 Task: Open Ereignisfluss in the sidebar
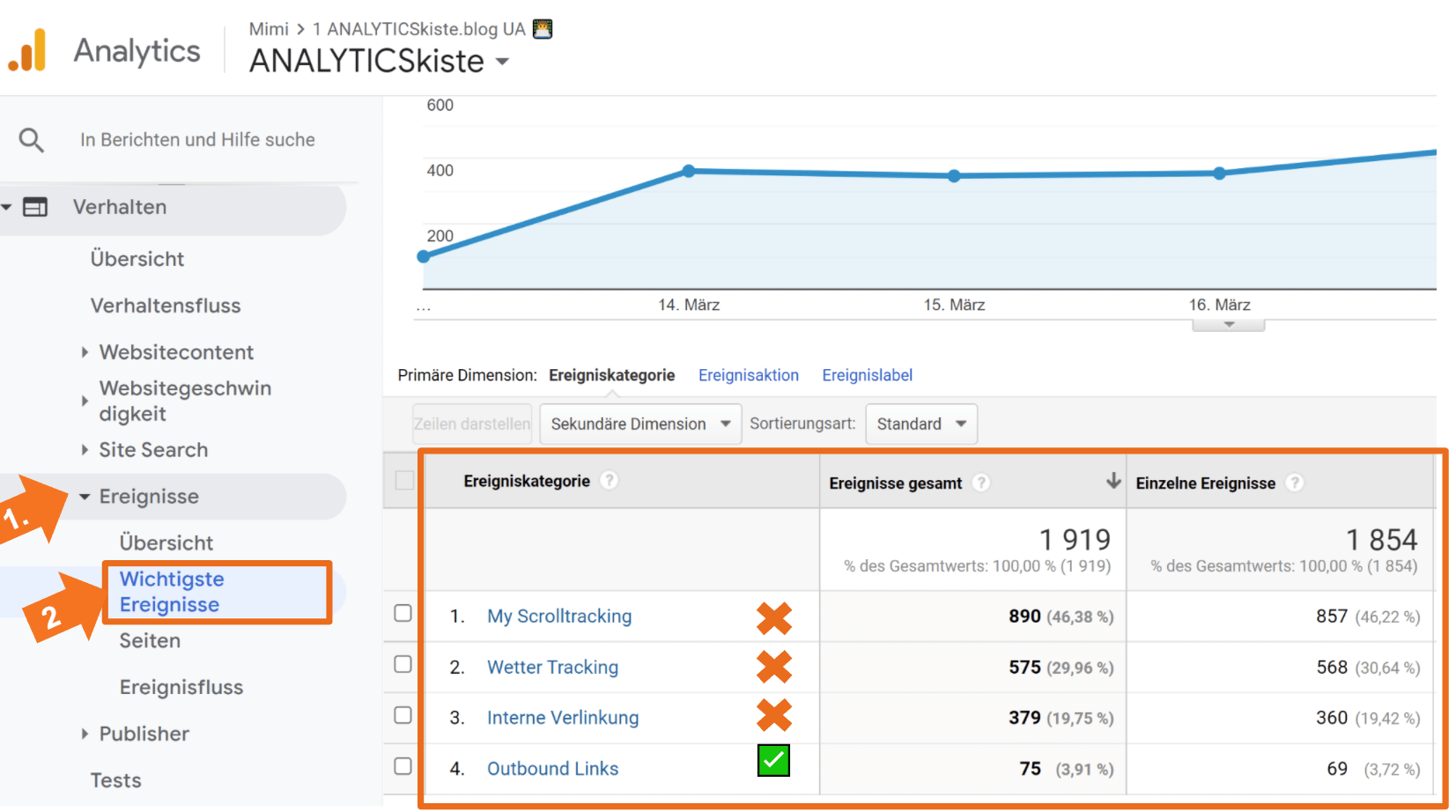[x=181, y=687]
